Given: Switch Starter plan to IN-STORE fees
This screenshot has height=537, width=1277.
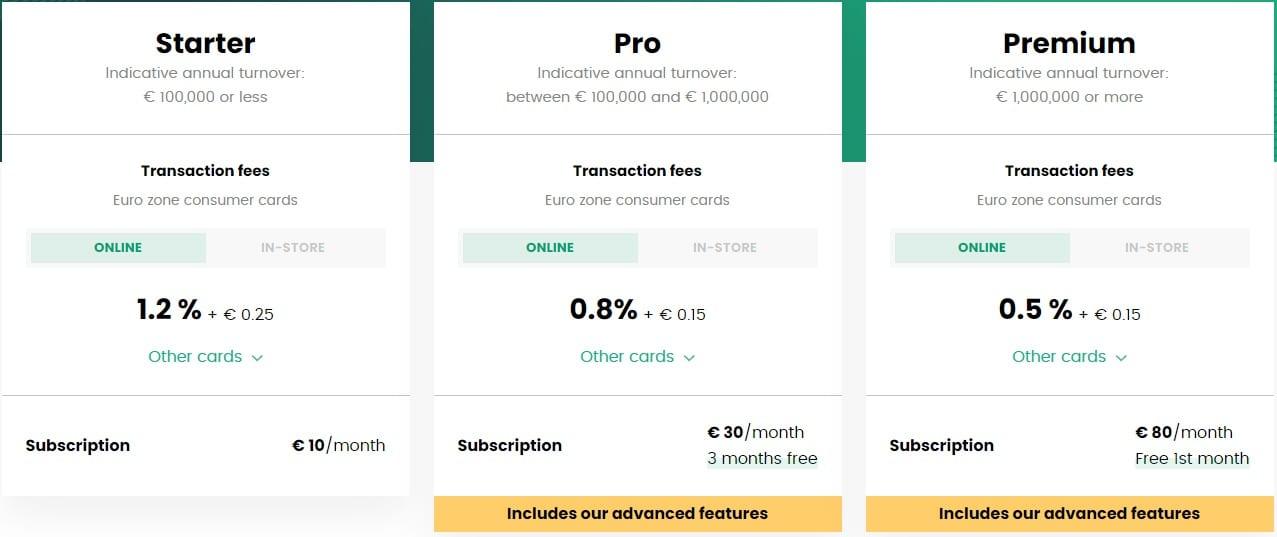Looking at the screenshot, I should click(293, 248).
